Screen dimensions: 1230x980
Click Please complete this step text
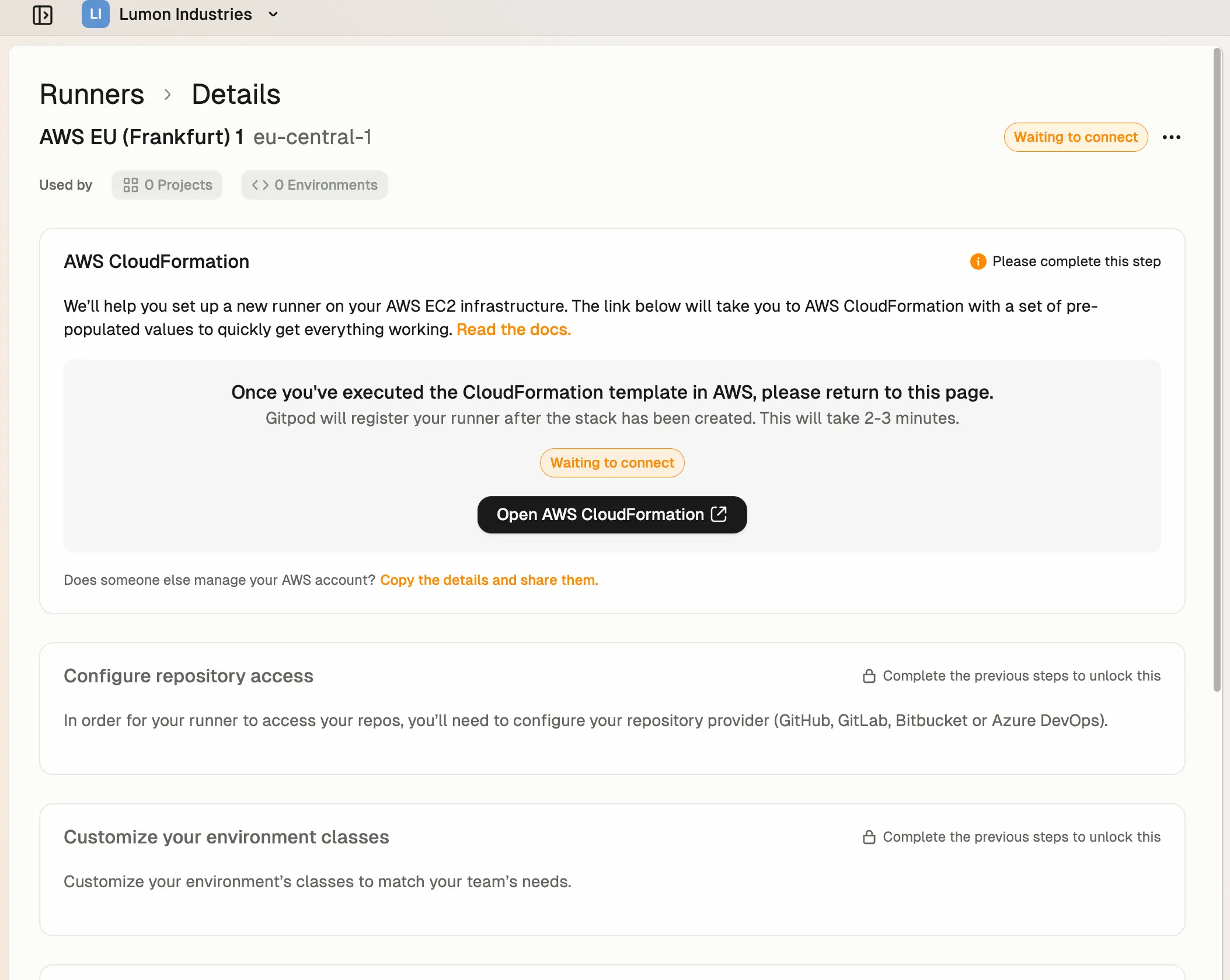point(1076,261)
